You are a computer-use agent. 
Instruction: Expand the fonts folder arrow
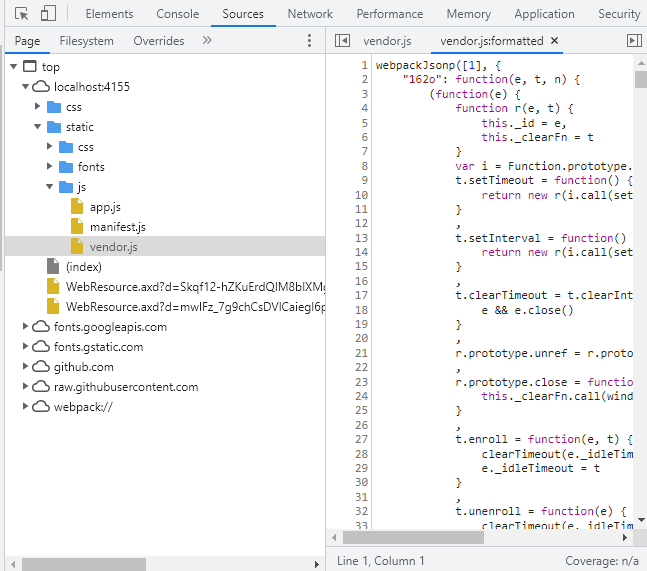click(x=50, y=166)
